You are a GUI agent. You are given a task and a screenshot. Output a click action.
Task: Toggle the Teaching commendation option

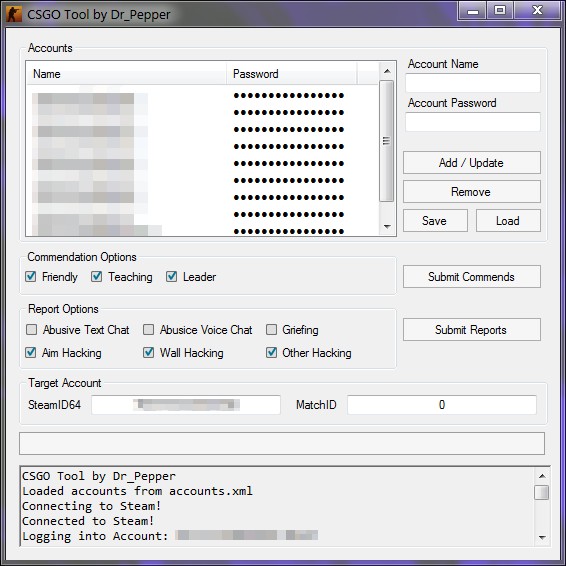click(x=96, y=277)
